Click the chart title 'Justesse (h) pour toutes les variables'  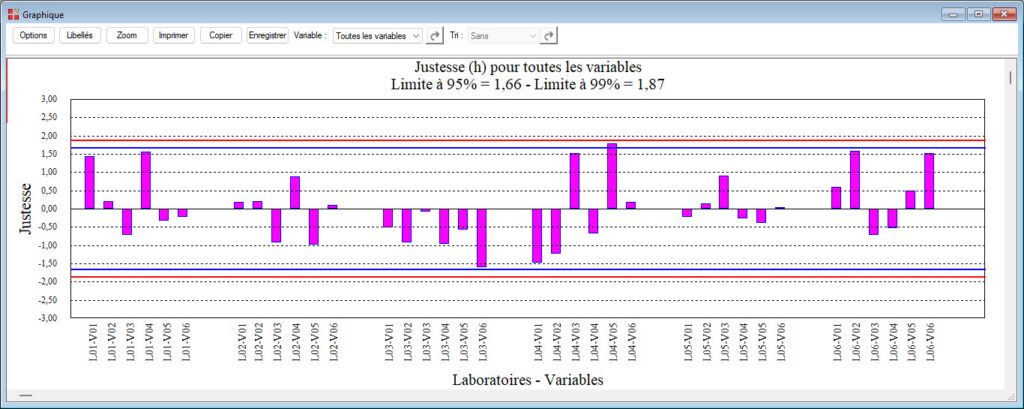526,68
